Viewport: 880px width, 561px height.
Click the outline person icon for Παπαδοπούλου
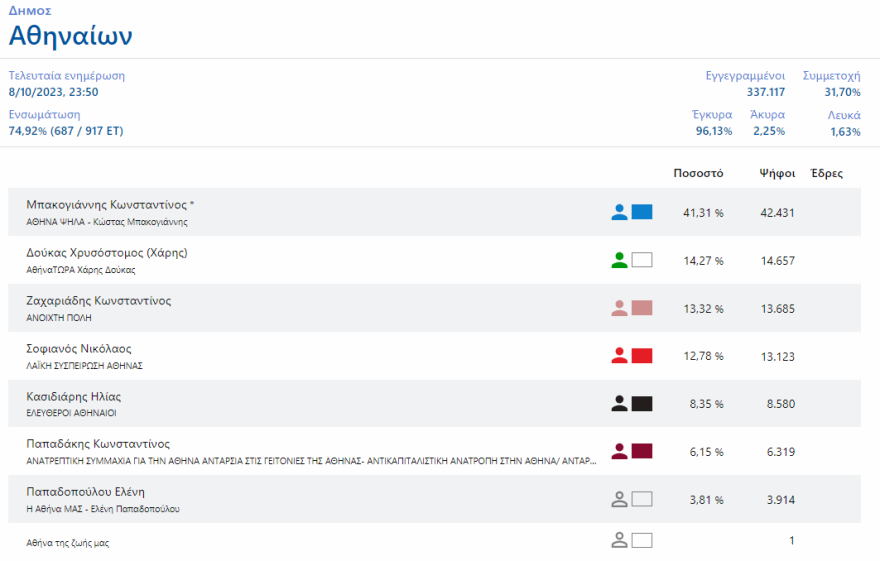click(620, 499)
